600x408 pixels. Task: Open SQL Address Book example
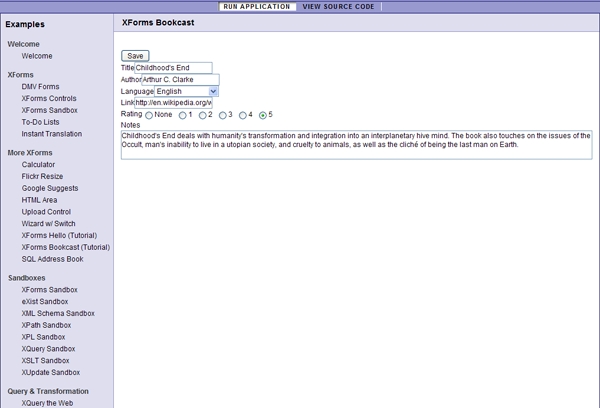click(52, 259)
